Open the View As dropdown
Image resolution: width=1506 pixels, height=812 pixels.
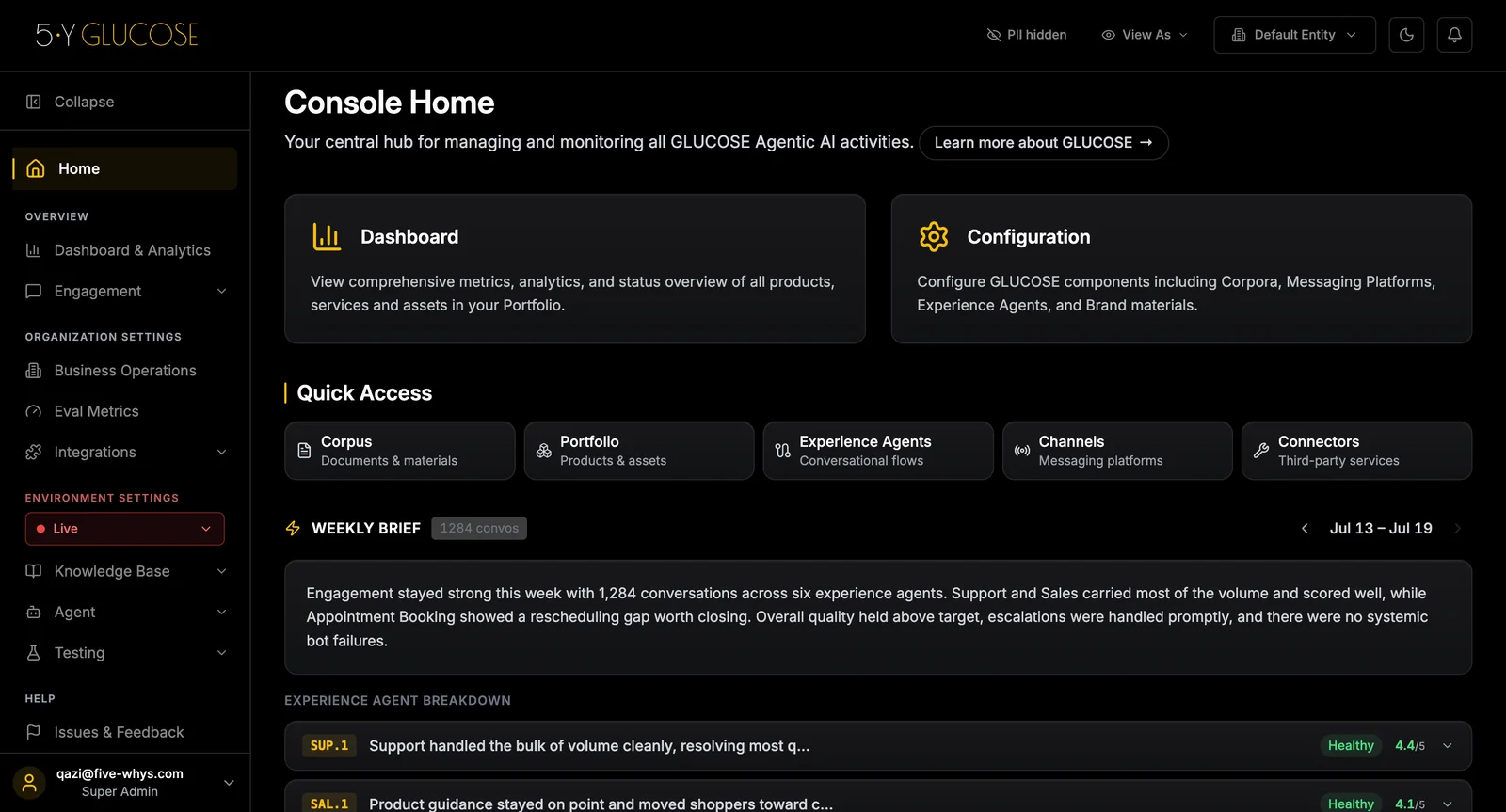1145,35
